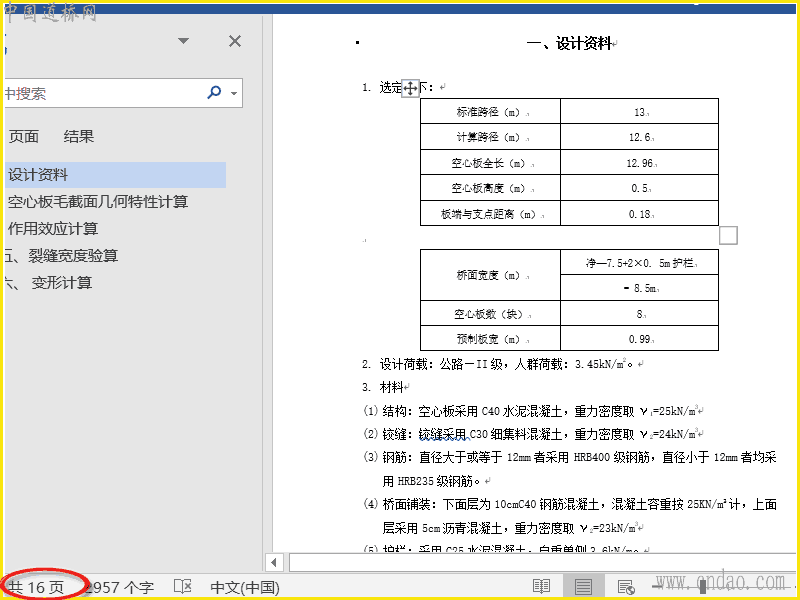Click table cell 空心板数（块）

(x=490, y=314)
